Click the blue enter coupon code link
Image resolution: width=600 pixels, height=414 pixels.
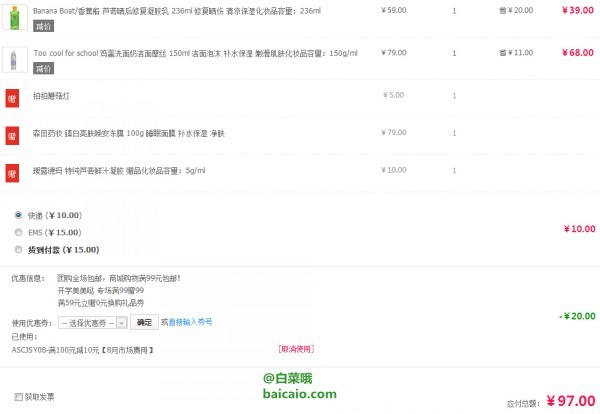(x=190, y=322)
